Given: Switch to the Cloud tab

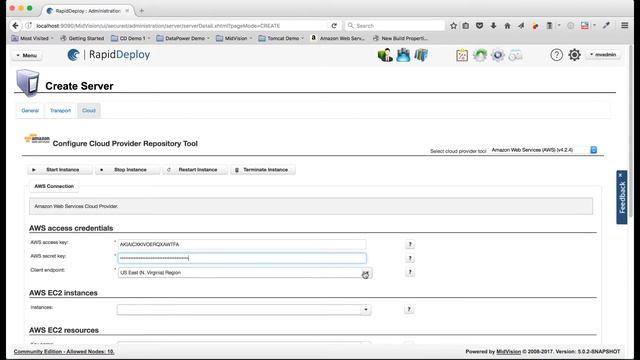Looking at the screenshot, I should click(89, 111).
